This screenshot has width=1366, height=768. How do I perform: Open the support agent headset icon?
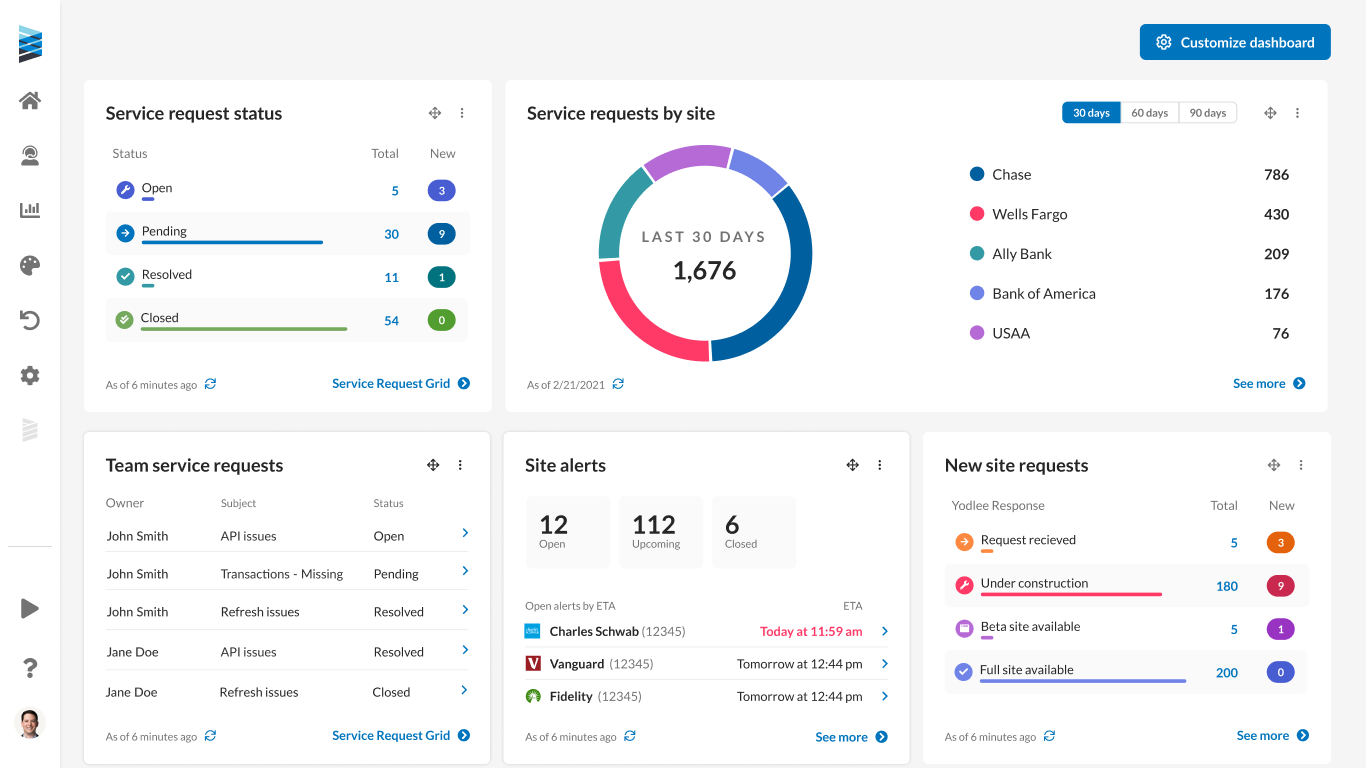[x=30, y=155]
